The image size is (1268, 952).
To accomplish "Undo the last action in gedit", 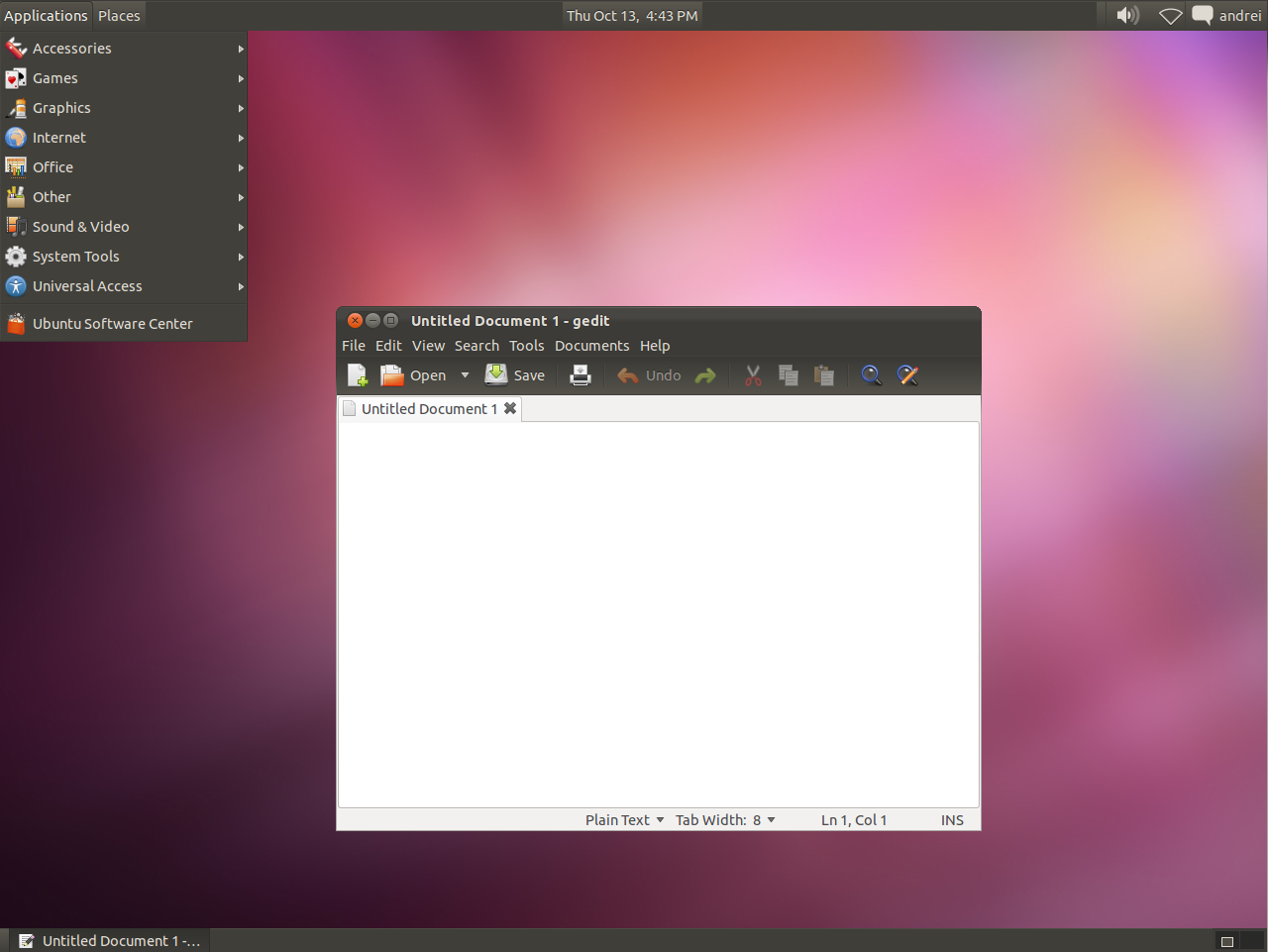I will point(649,375).
